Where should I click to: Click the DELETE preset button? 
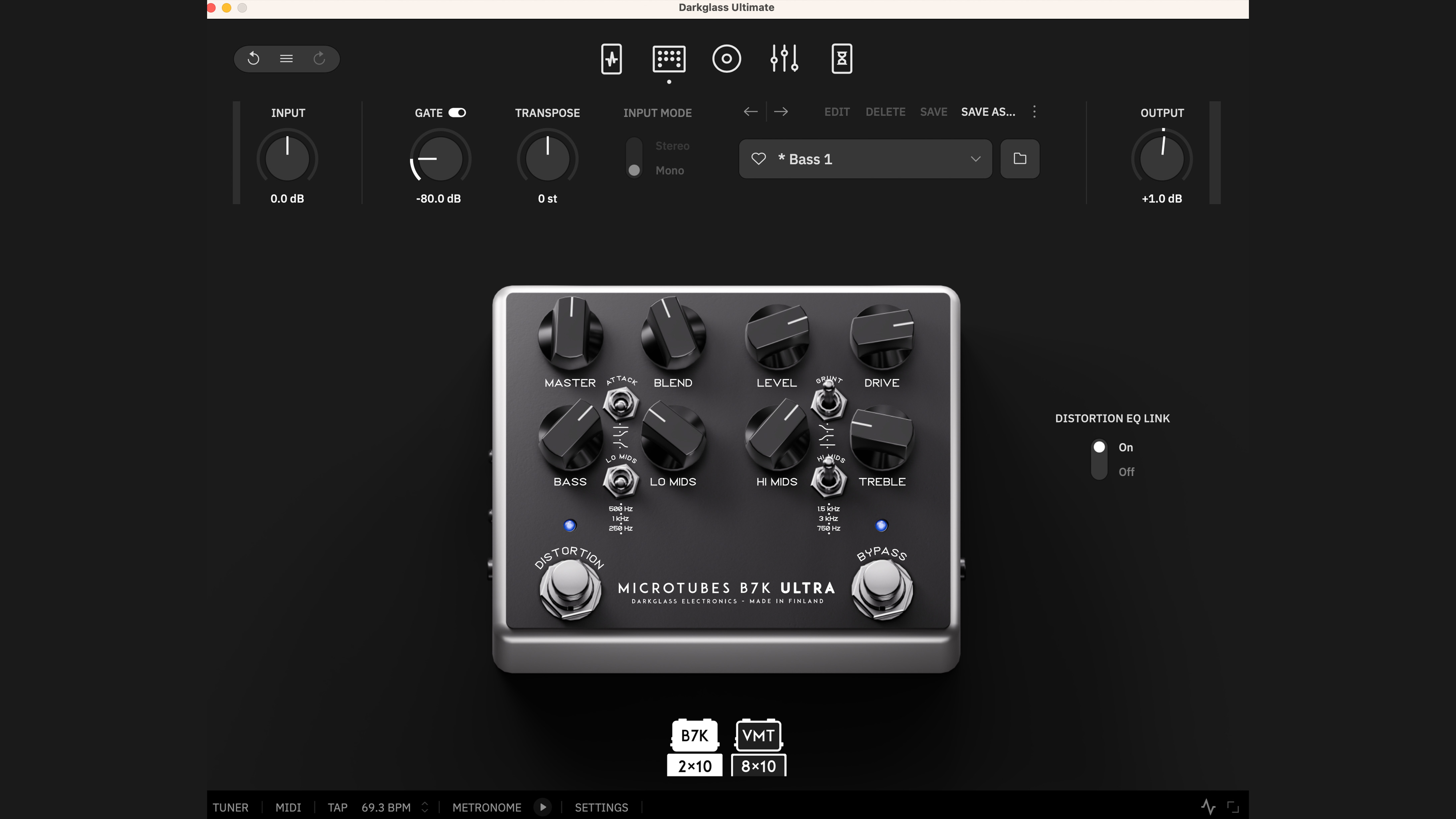tap(885, 112)
